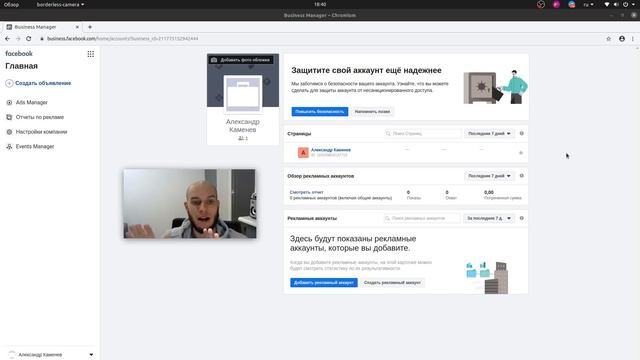Click the blue add ad account button
The image size is (640, 360).
(x=324, y=282)
